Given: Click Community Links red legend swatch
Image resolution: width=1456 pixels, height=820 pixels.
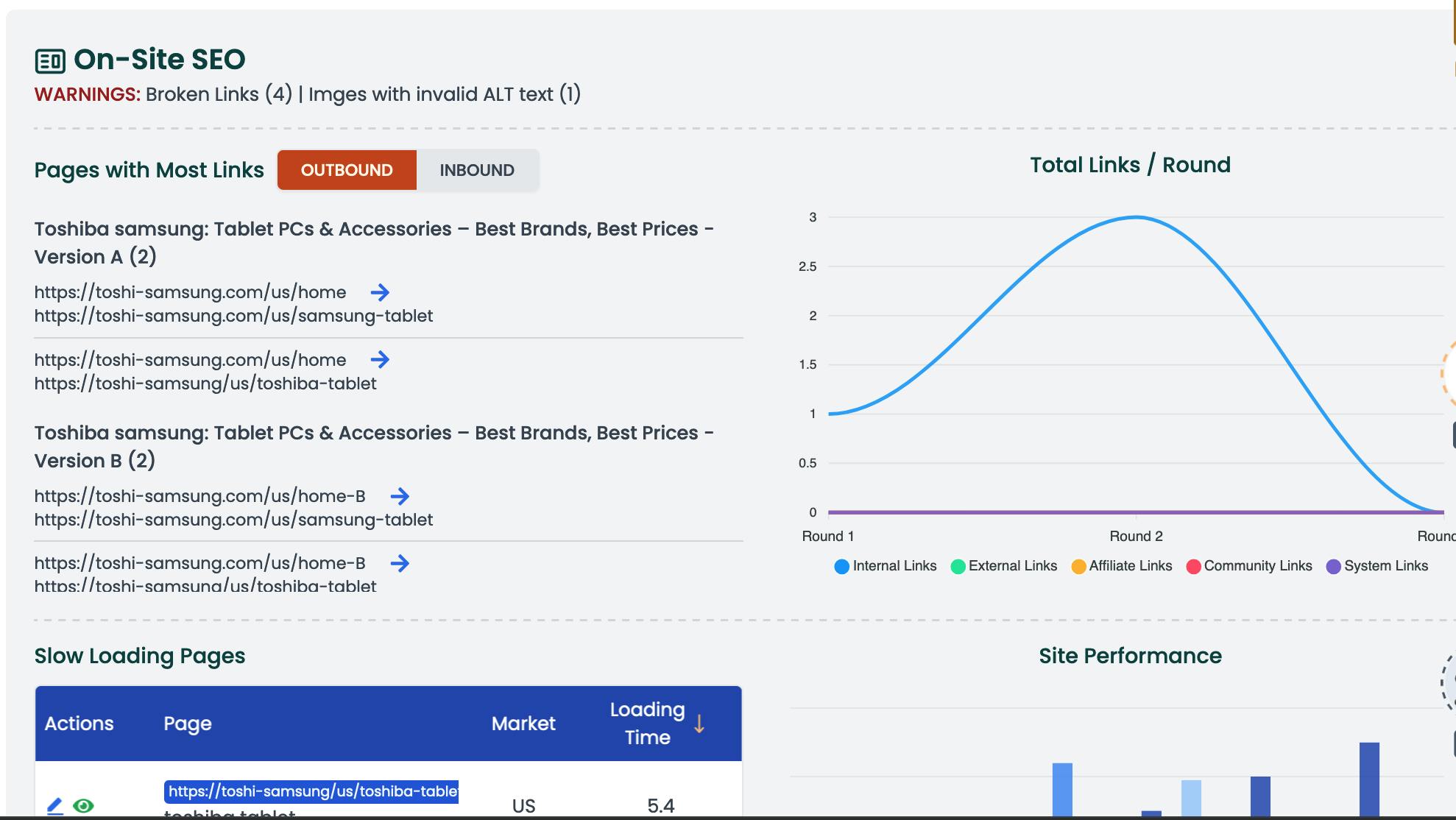Looking at the screenshot, I should [1194, 567].
